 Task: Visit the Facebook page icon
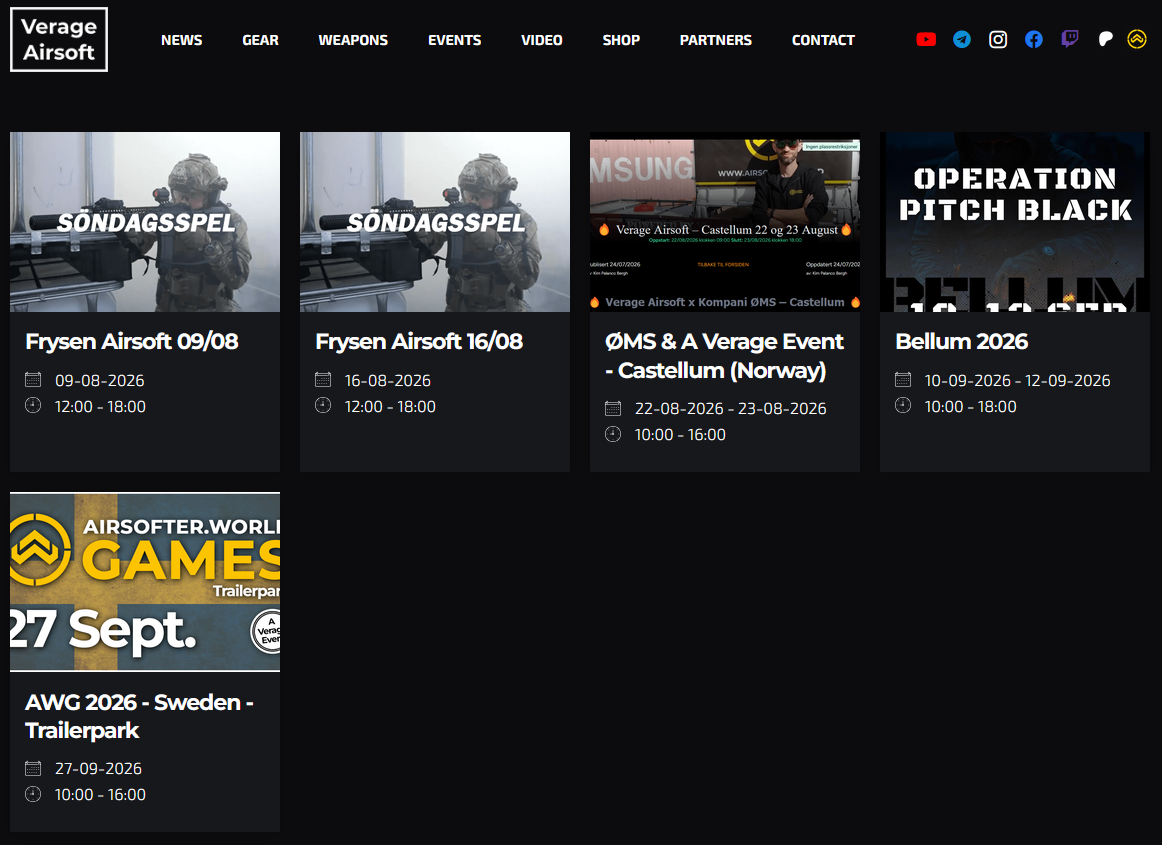[1034, 39]
